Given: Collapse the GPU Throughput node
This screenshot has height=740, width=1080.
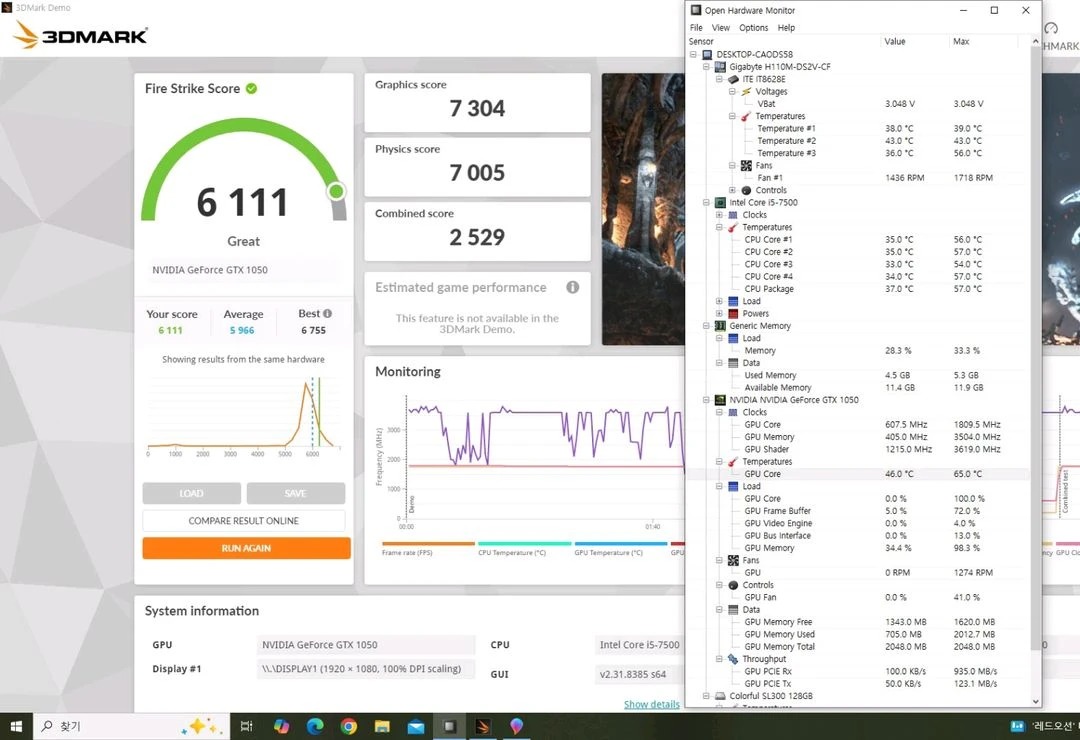Looking at the screenshot, I should [x=719, y=659].
